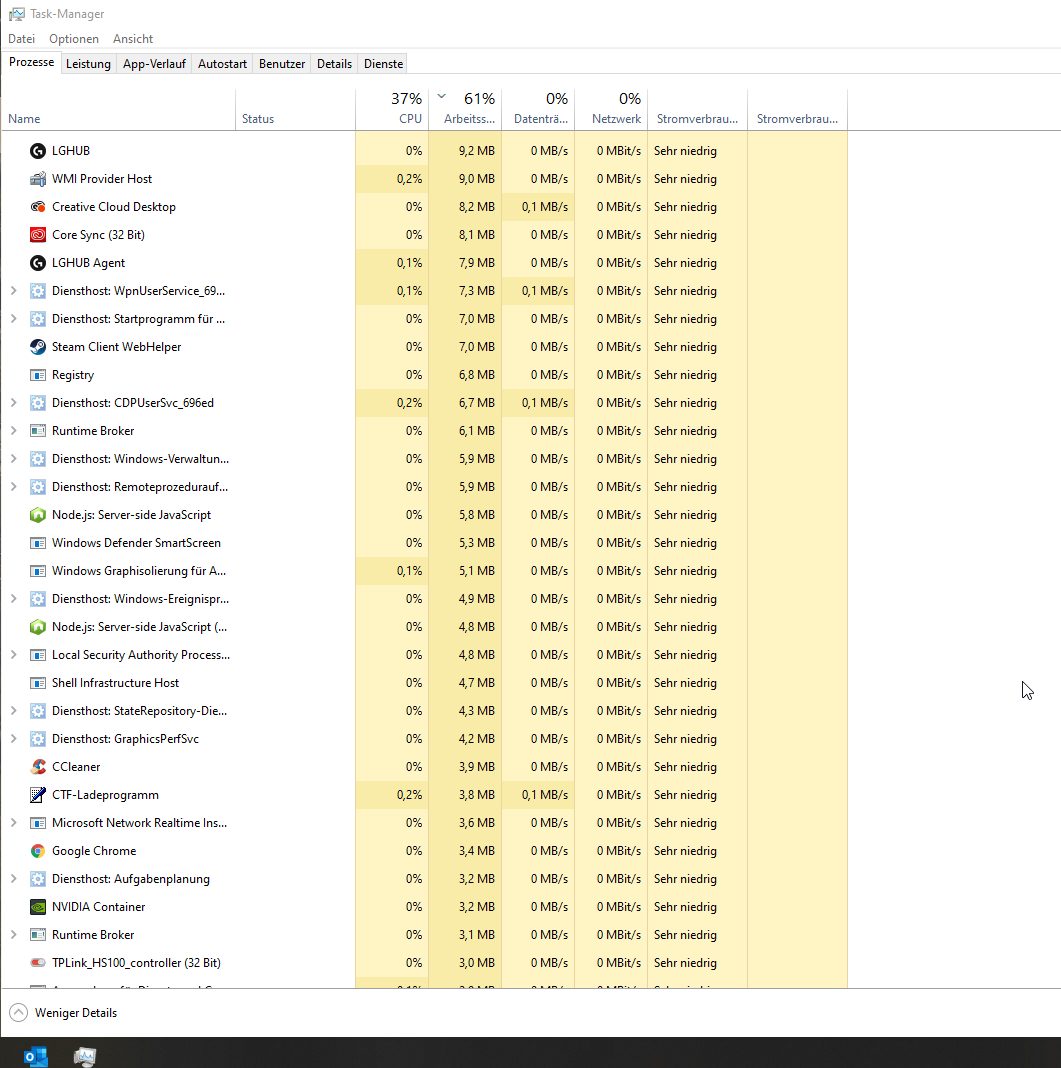Select the Google Chrome process name

coord(94,851)
